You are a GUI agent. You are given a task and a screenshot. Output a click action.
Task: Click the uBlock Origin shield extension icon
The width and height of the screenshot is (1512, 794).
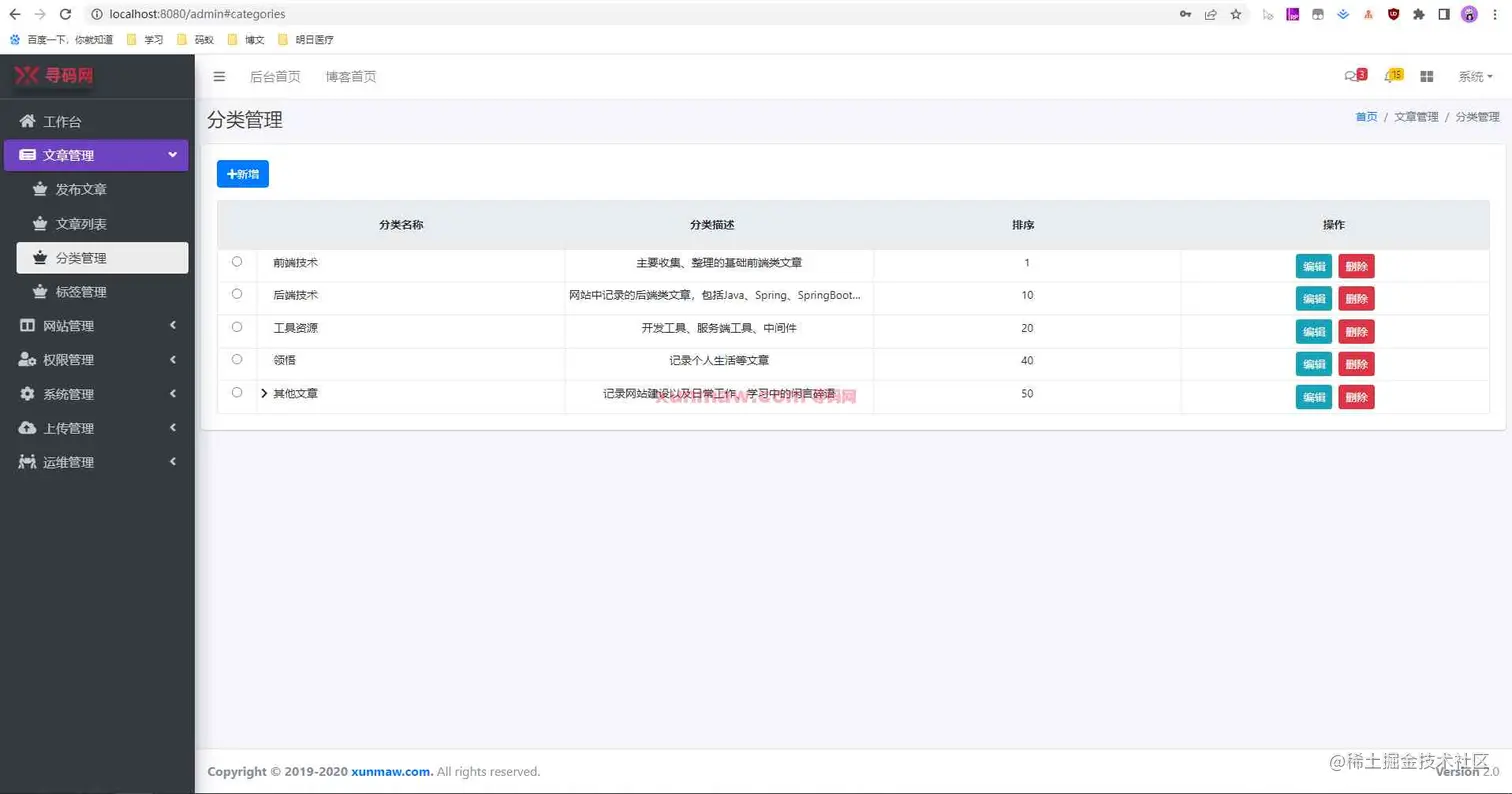pyautogui.click(x=1393, y=14)
